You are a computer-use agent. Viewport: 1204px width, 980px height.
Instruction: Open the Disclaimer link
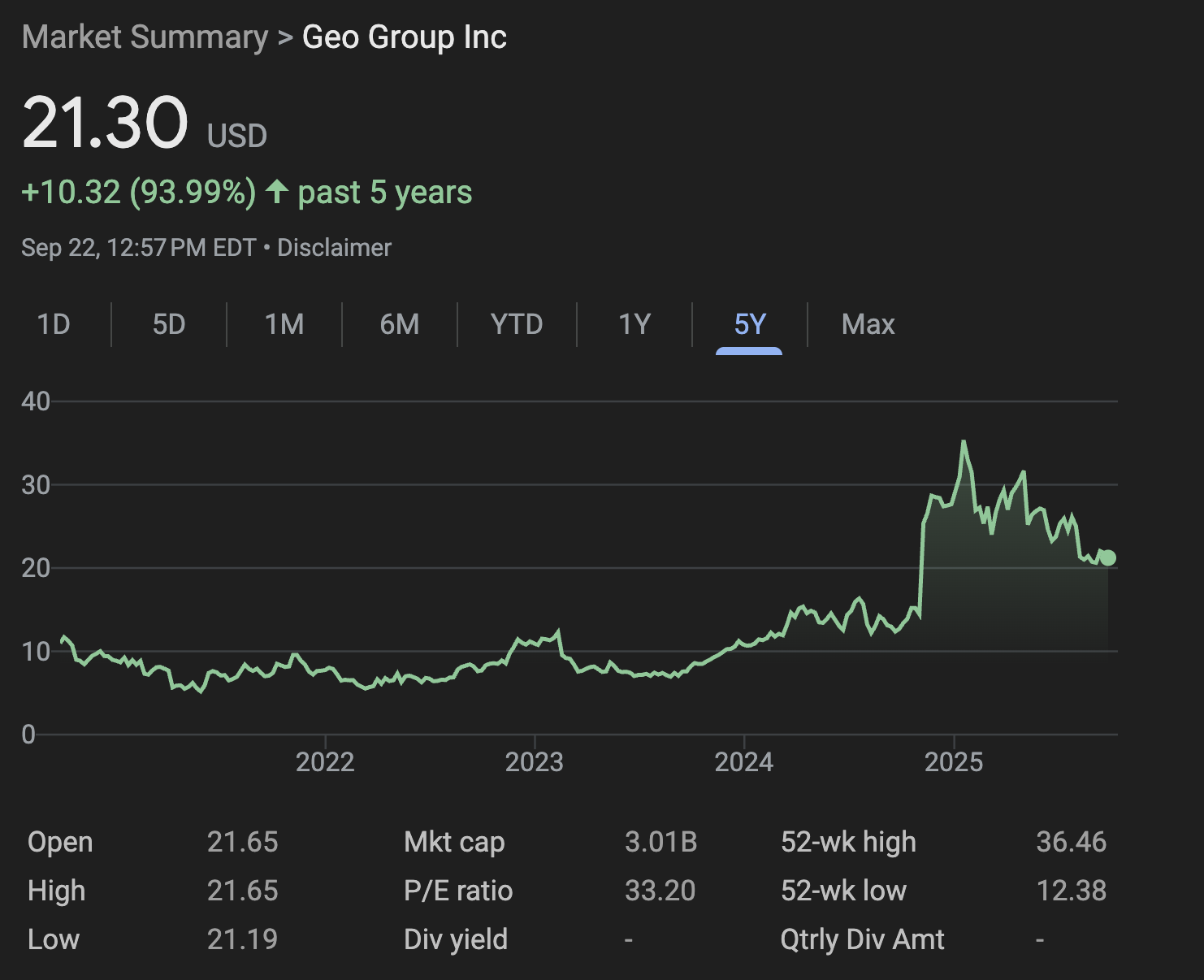coord(335,247)
